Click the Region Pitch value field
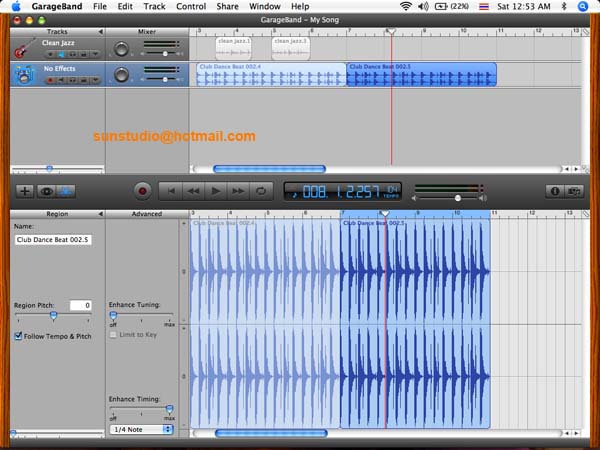The width and height of the screenshot is (600, 450). pyautogui.click(x=80, y=305)
